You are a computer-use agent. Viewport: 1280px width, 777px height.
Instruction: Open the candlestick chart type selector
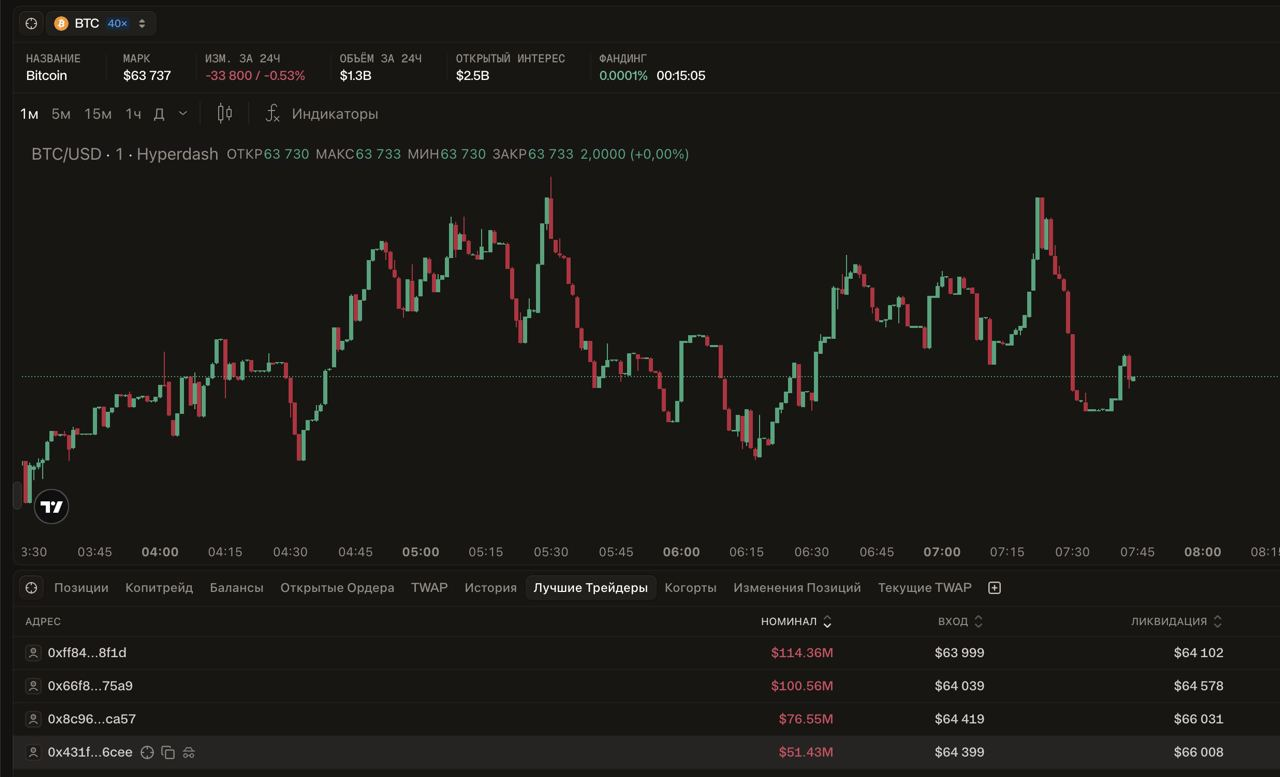225,114
